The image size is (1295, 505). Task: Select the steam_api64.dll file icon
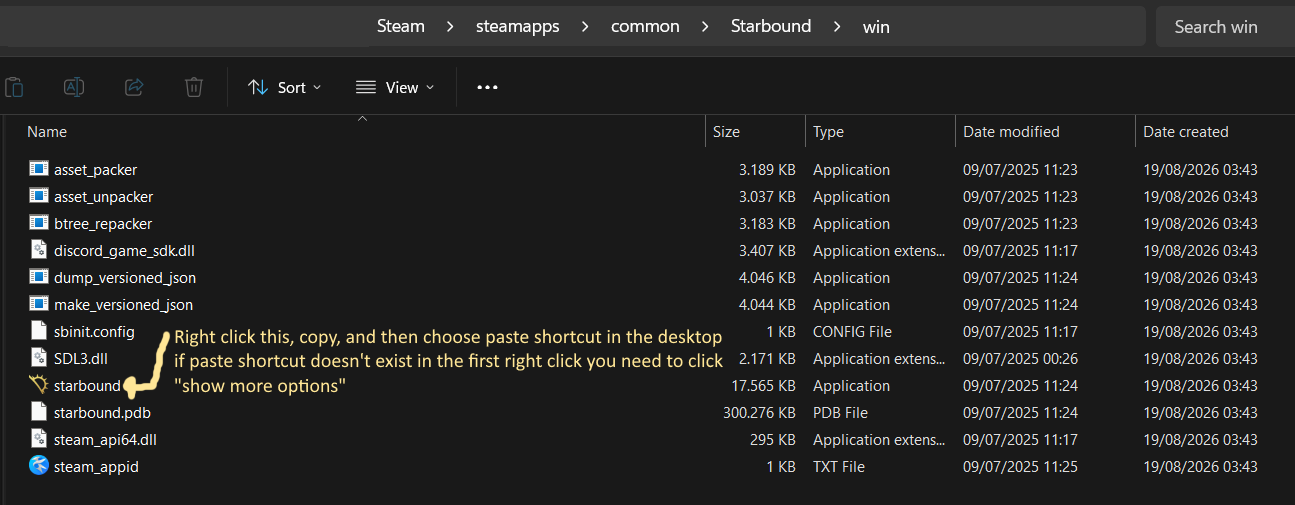tap(39, 438)
